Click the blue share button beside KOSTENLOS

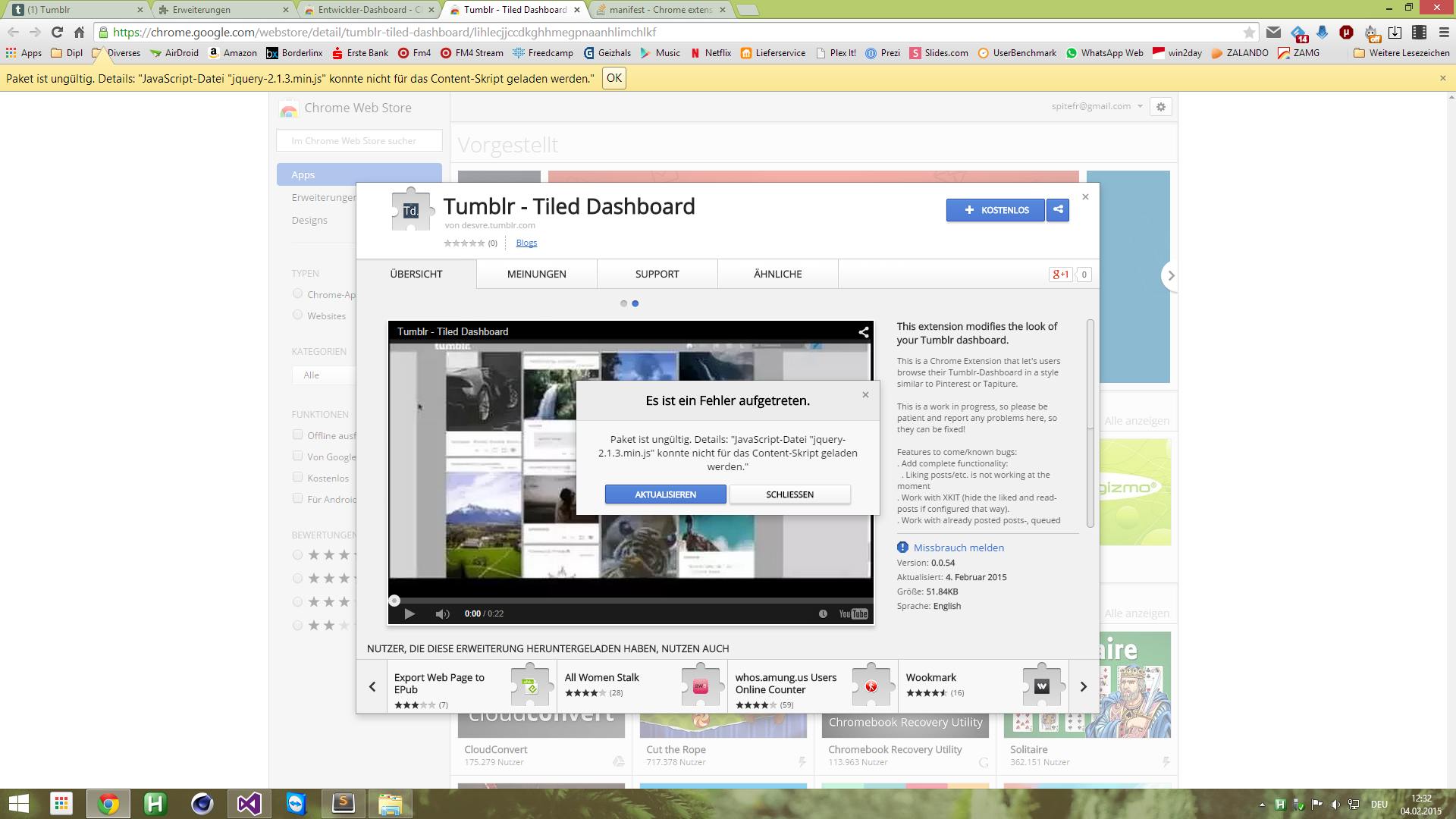click(1058, 210)
